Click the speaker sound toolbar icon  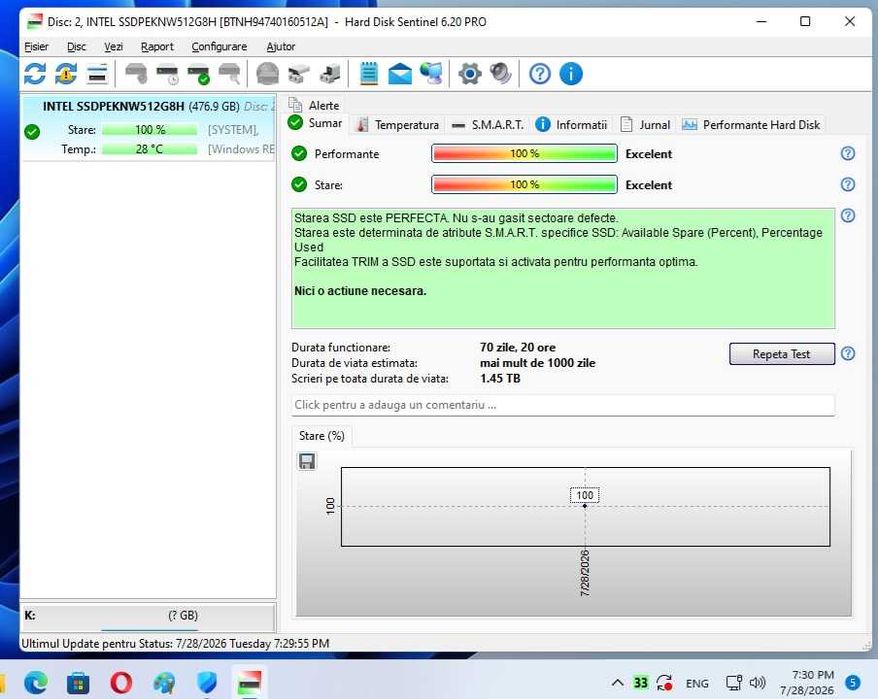[x=501, y=74]
